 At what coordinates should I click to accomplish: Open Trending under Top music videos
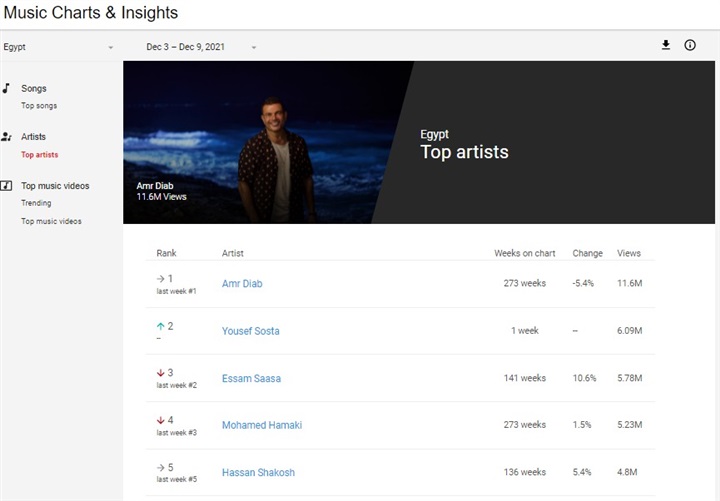pos(36,203)
